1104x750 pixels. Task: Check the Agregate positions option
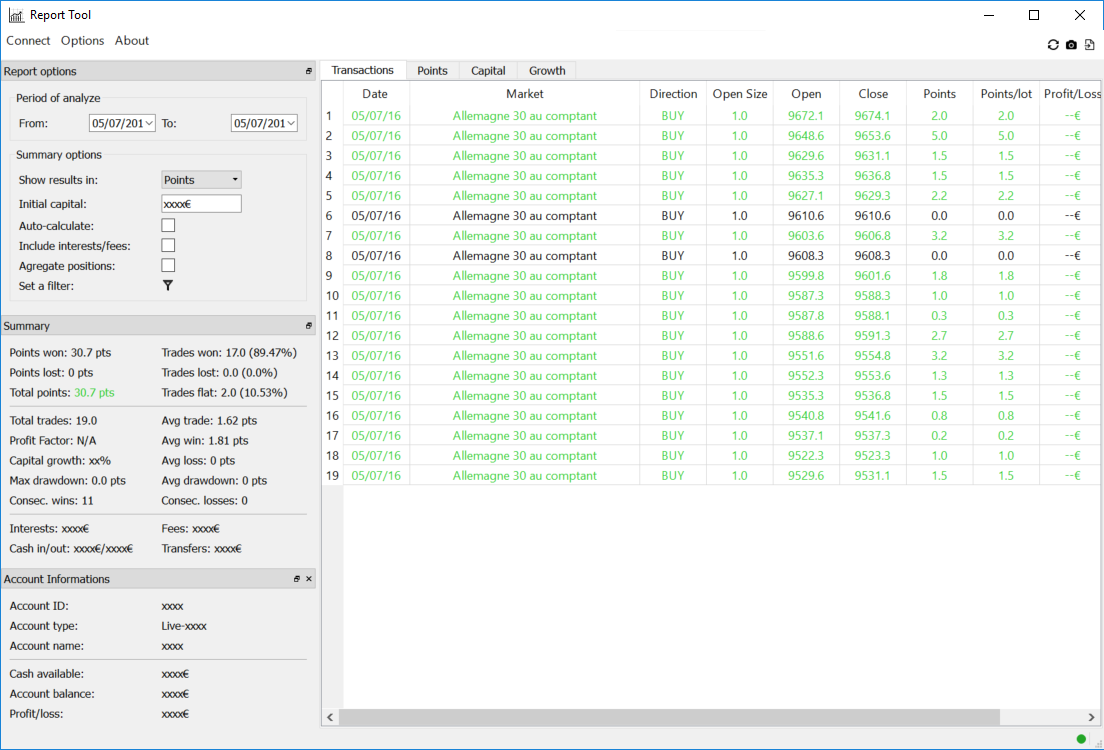tap(168, 266)
